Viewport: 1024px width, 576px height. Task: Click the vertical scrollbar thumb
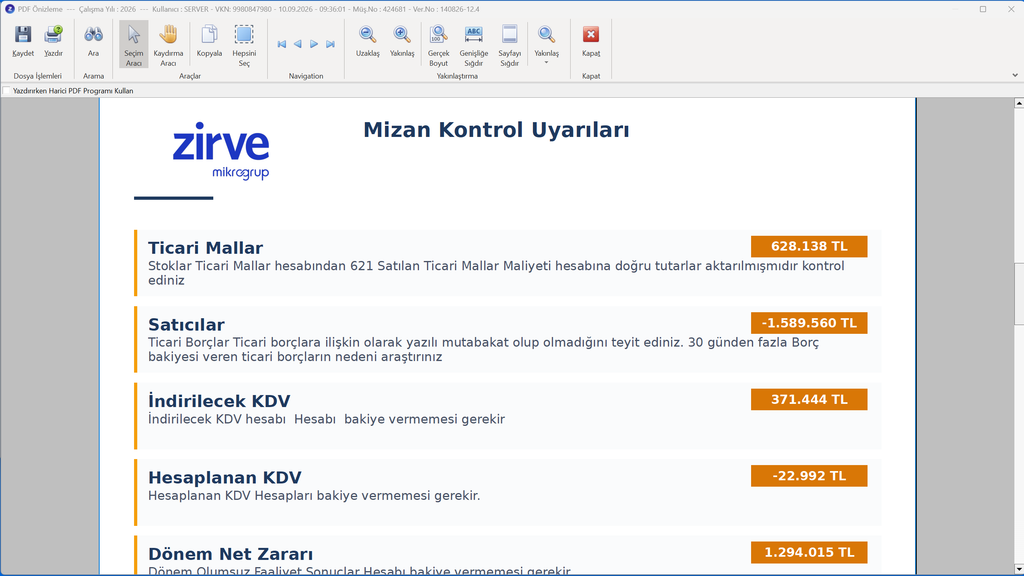tap(1019, 293)
